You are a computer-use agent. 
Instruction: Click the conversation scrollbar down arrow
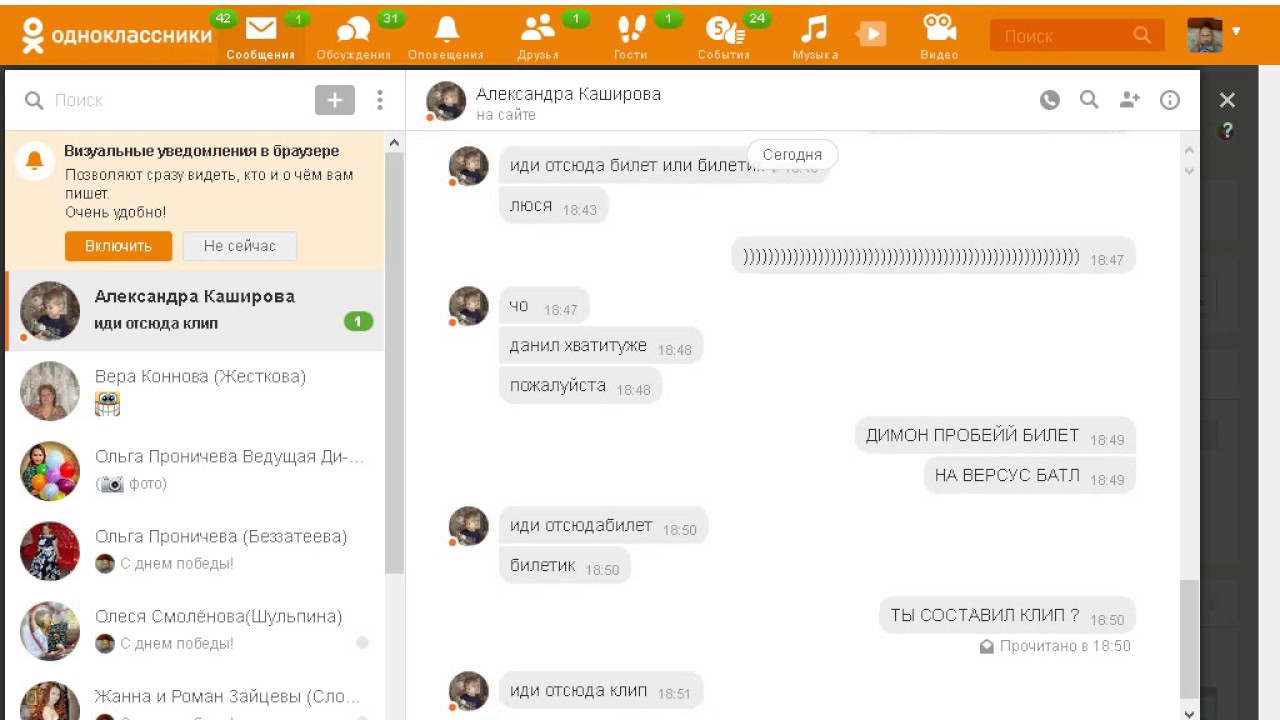coord(1189,713)
